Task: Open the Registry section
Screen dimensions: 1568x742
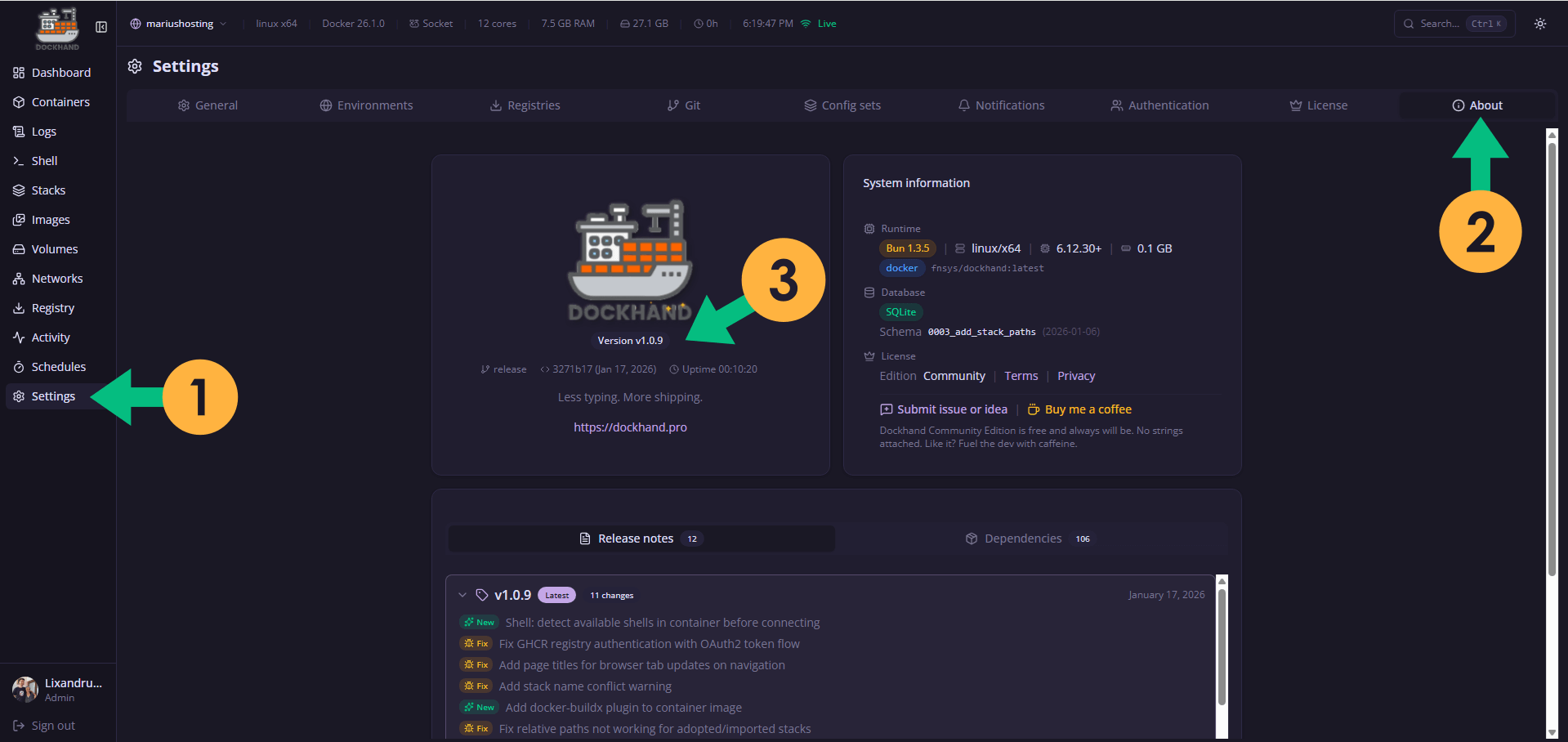Action: tap(51, 307)
